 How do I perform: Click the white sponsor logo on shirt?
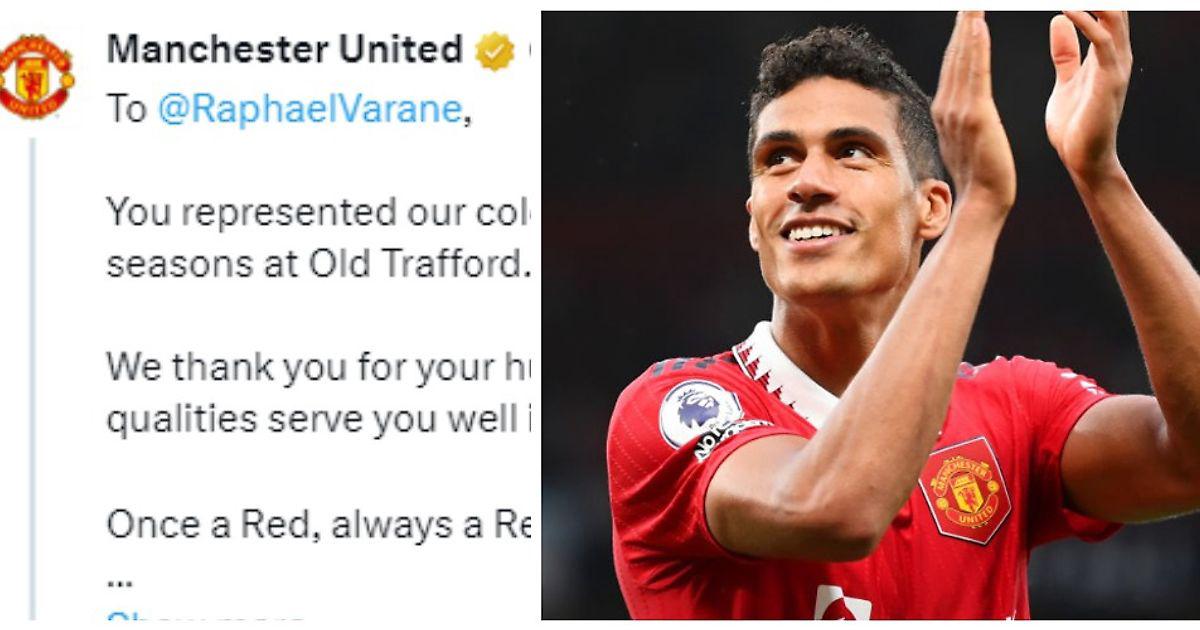click(842, 603)
